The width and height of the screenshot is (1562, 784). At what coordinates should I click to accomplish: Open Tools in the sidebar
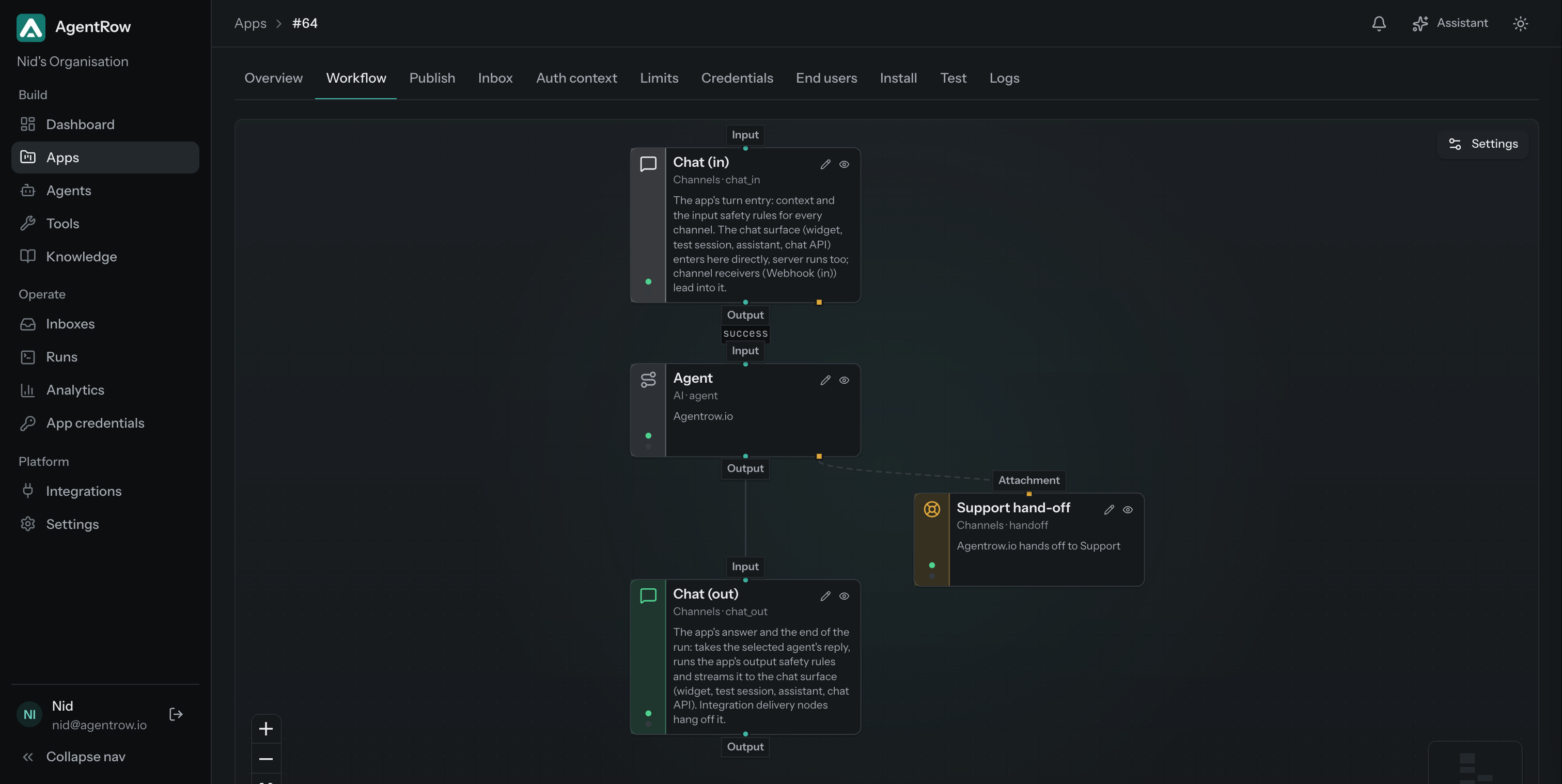click(x=105, y=224)
